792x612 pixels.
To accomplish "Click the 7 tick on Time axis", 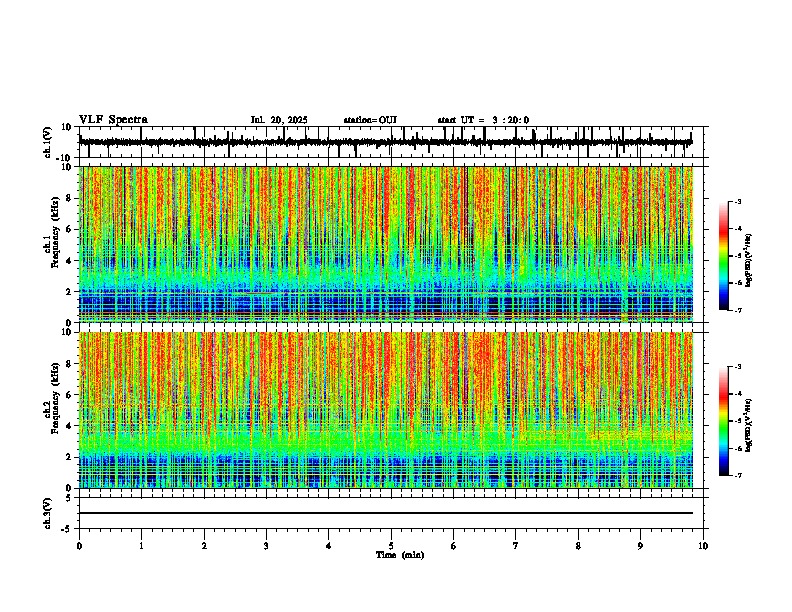I will point(516,546).
